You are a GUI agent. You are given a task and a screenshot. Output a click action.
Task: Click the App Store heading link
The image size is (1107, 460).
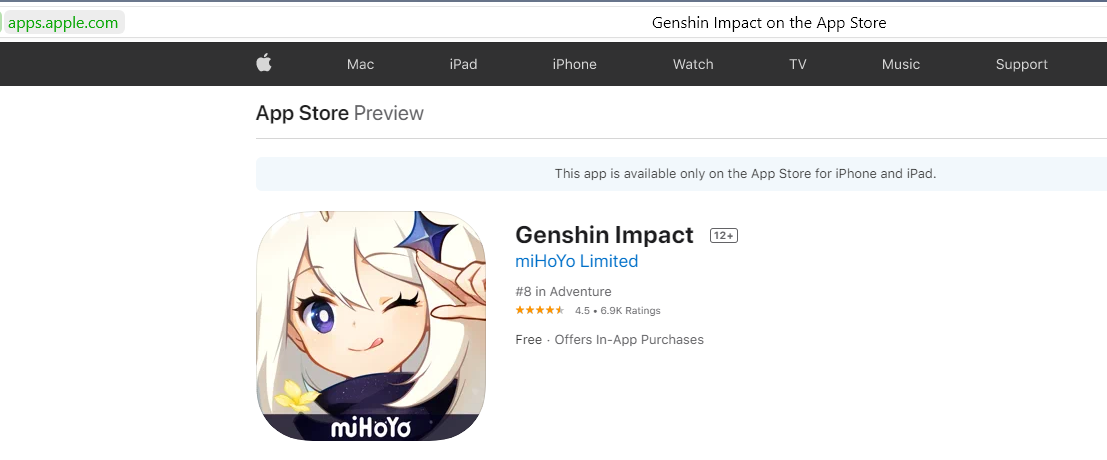click(302, 113)
